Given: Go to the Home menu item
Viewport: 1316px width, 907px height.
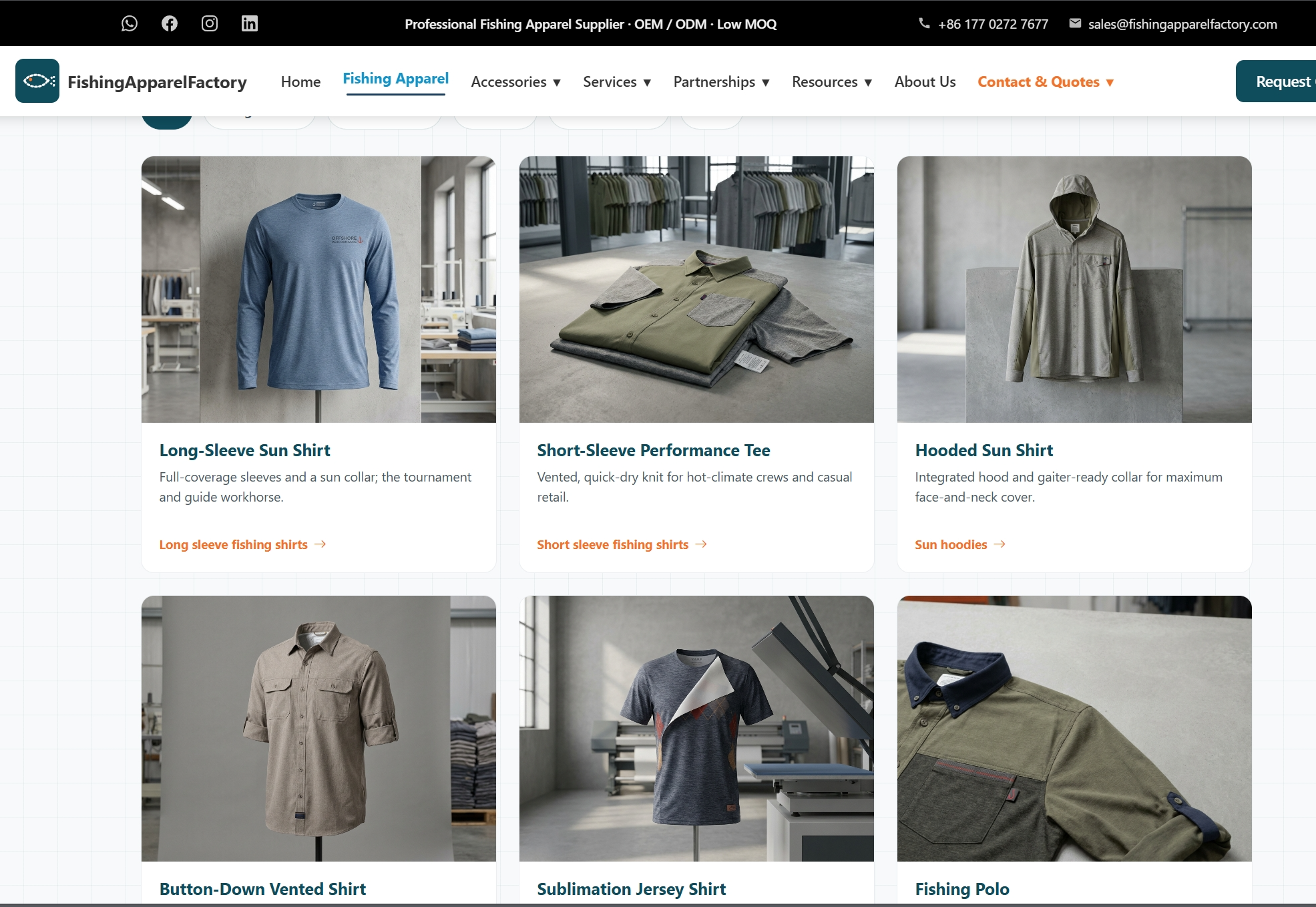Looking at the screenshot, I should coord(301,81).
